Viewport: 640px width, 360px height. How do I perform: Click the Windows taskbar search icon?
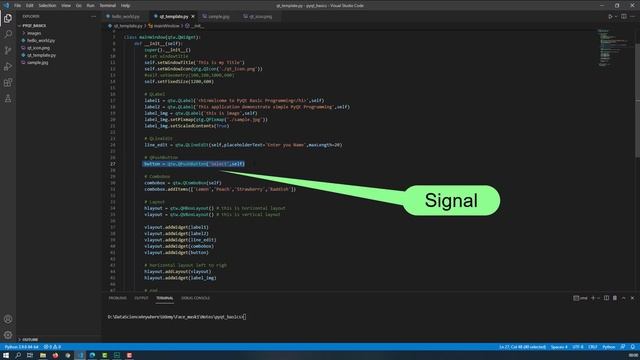tap(18, 356)
